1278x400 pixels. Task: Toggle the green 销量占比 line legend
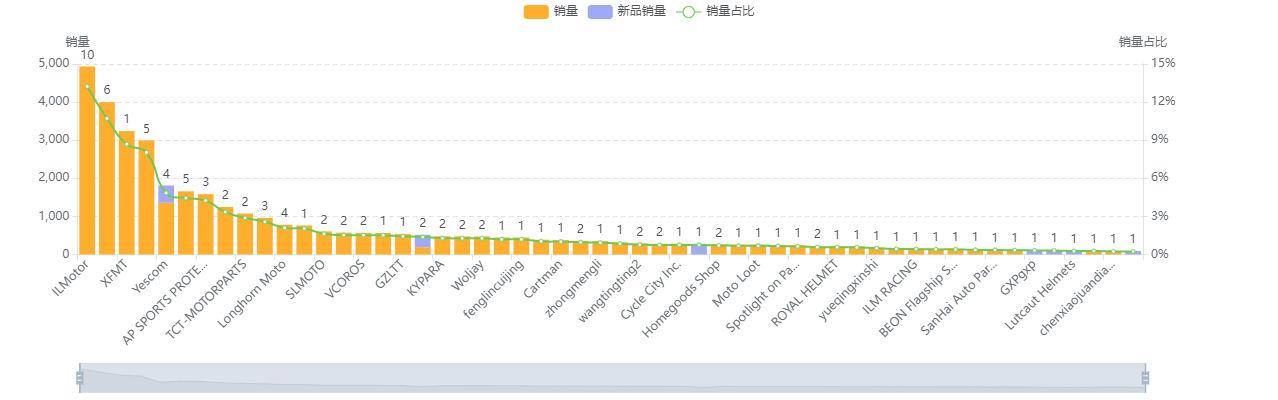716,11
